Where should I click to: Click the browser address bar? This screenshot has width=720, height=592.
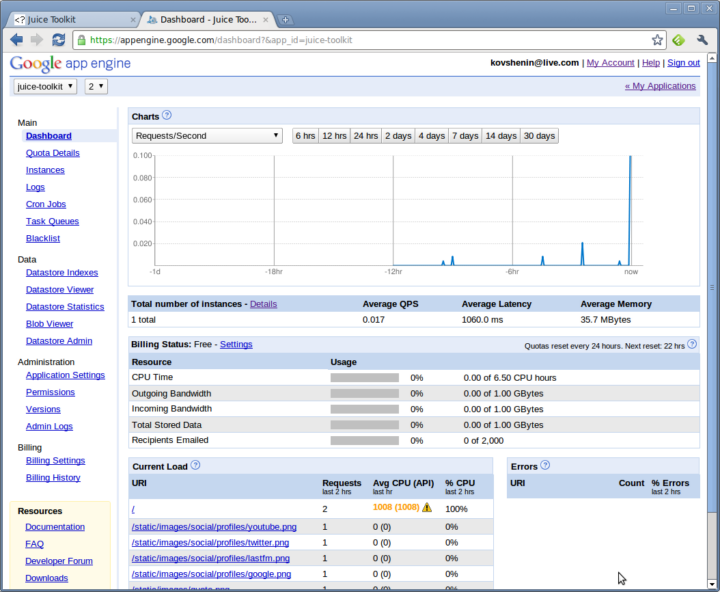pos(367,40)
